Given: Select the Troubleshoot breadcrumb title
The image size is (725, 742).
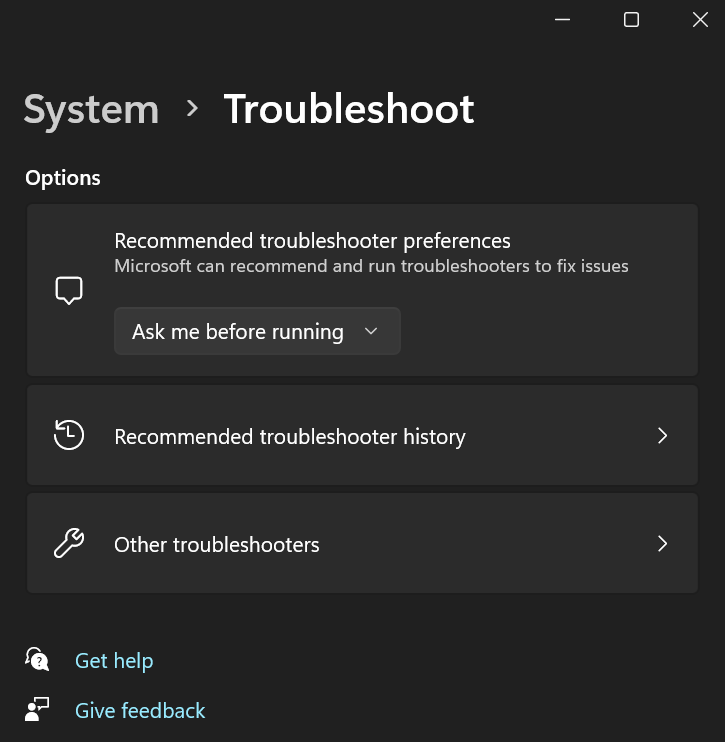Looking at the screenshot, I should [x=348, y=109].
